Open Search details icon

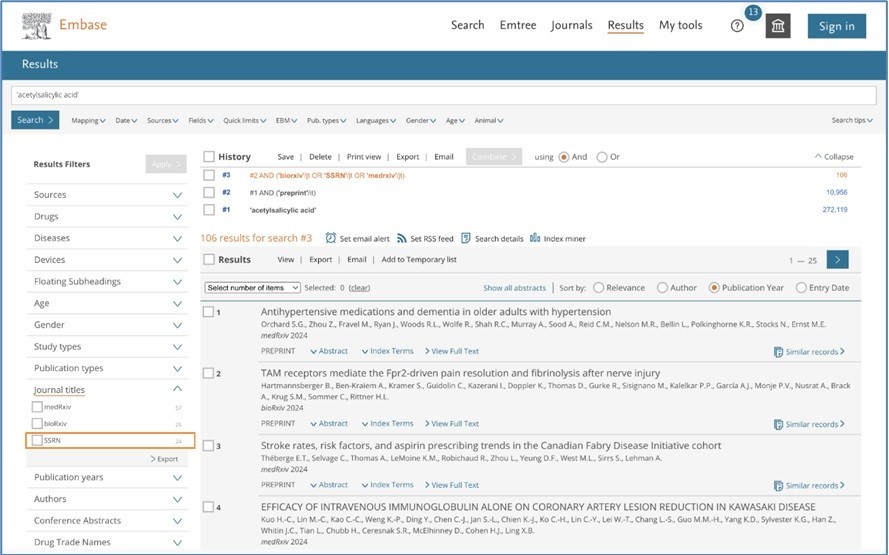[x=466, y=239]
